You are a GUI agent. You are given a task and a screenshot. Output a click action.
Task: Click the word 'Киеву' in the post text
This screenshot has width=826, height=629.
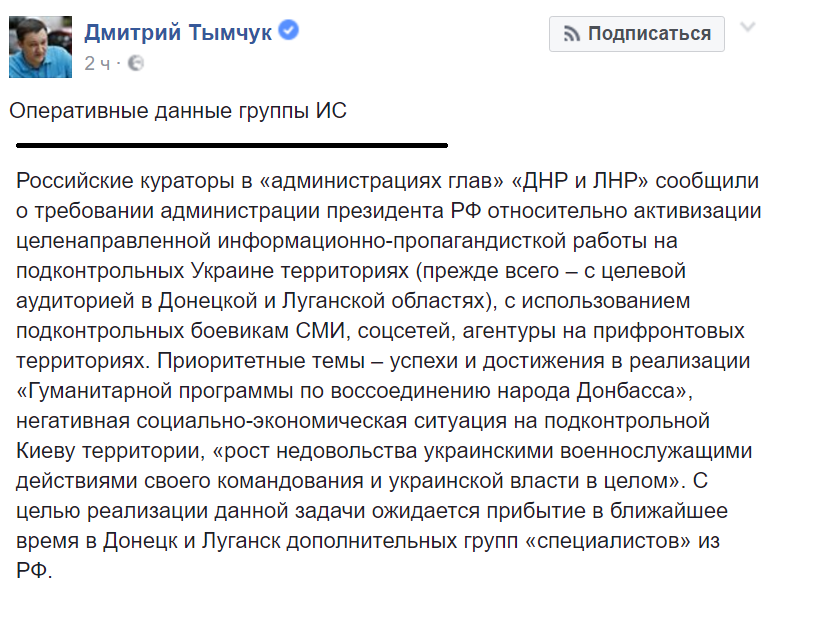pyautogui.click(x=46, y=451)
